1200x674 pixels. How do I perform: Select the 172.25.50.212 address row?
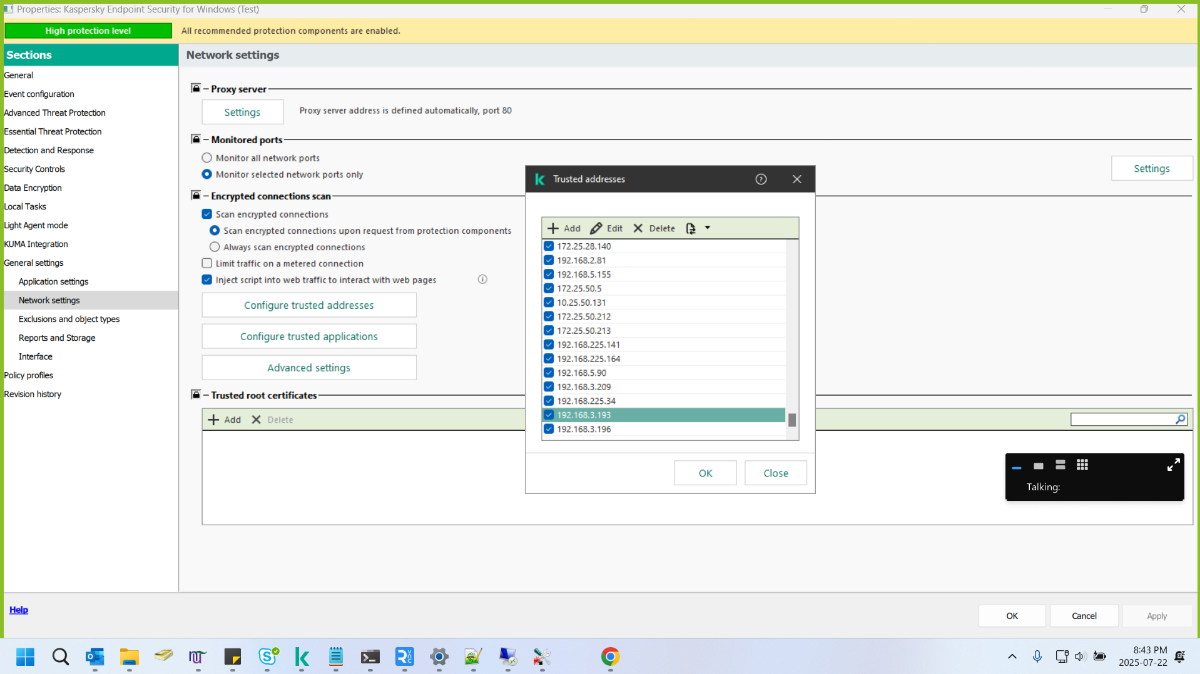(x=663, y=316)
